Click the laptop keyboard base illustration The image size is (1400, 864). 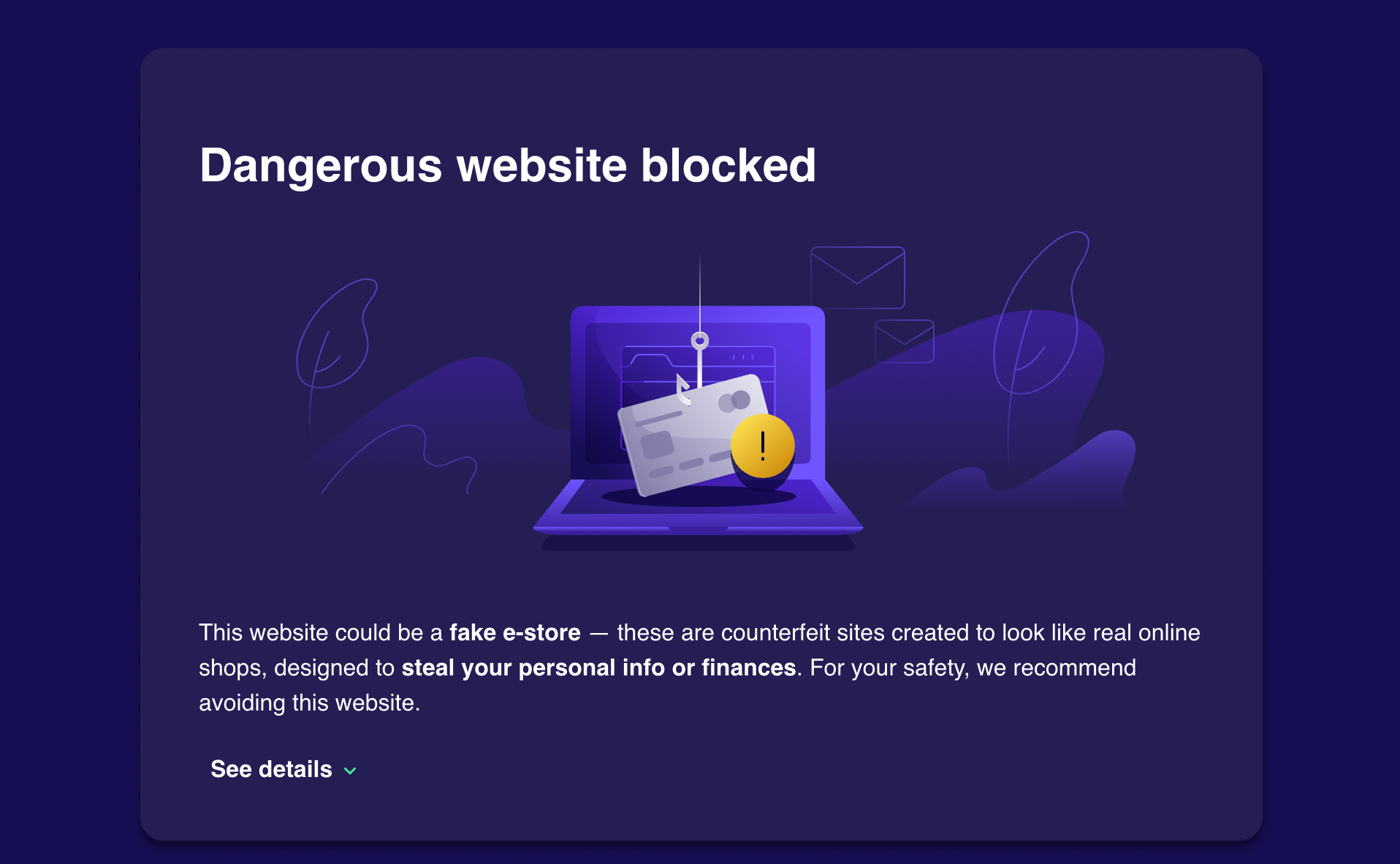pos(698,513)
